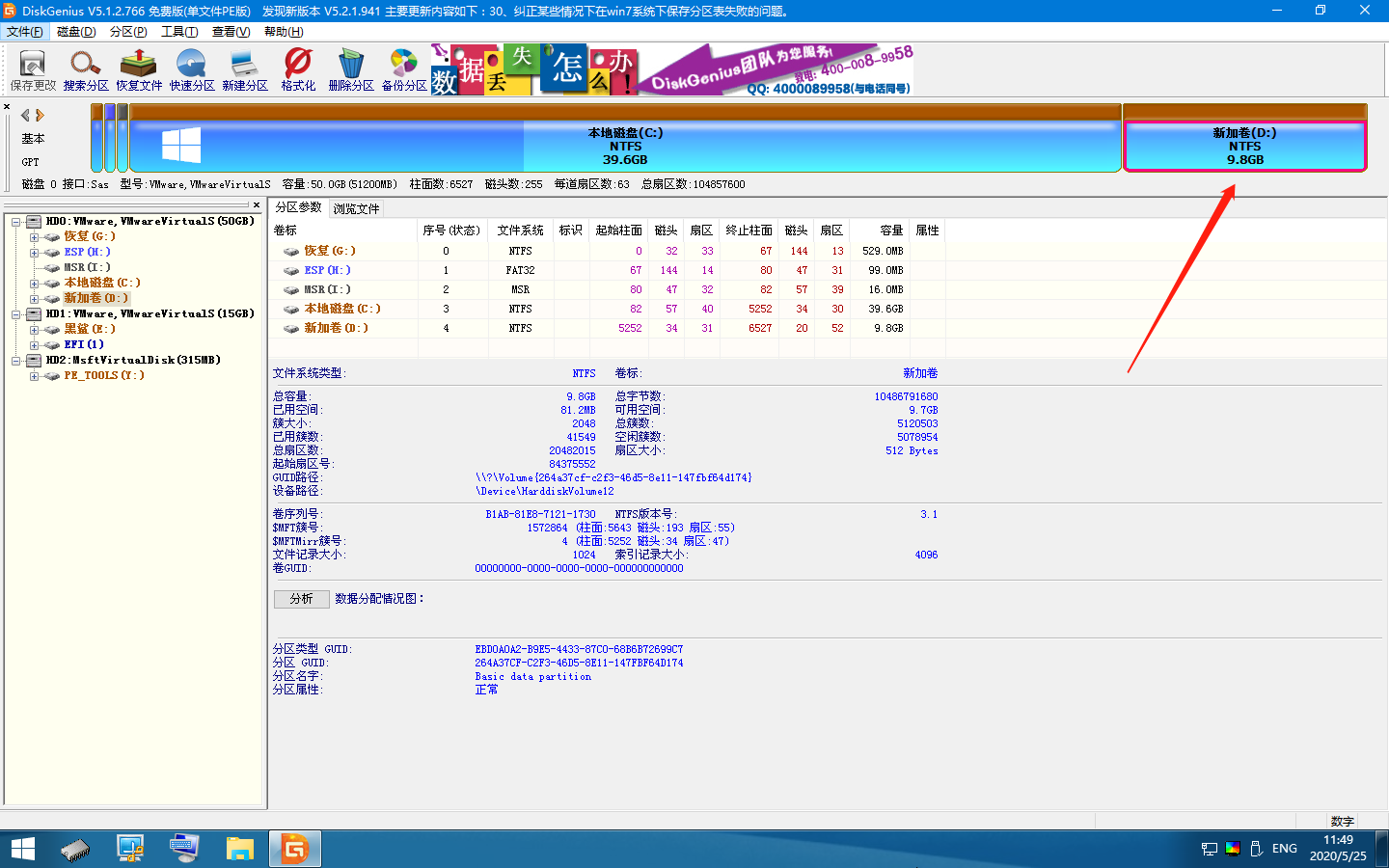Click the ENG language indicator
The height and width of the screenshot is (868, 1389).
click(x=1285, y=849)
